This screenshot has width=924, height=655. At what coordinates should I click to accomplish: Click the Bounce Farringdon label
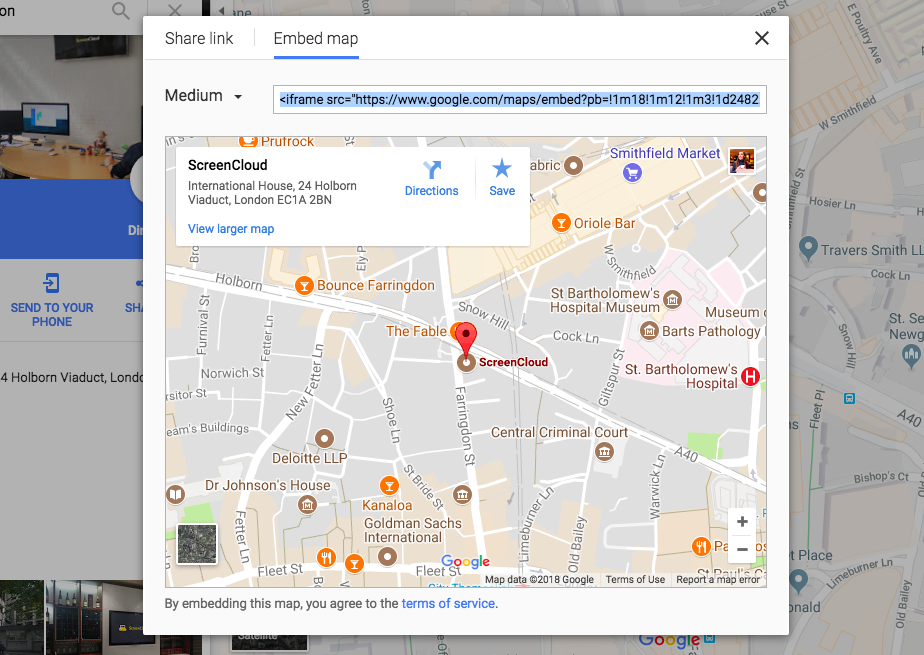(376, 286)
